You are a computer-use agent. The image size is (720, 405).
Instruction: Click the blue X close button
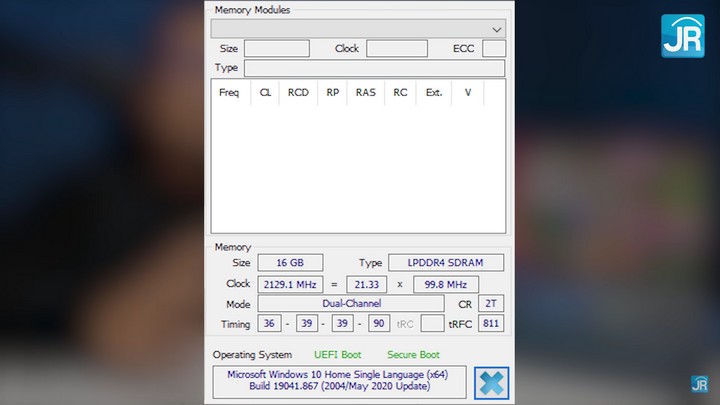pyautogui.click(x=491, y=382)
